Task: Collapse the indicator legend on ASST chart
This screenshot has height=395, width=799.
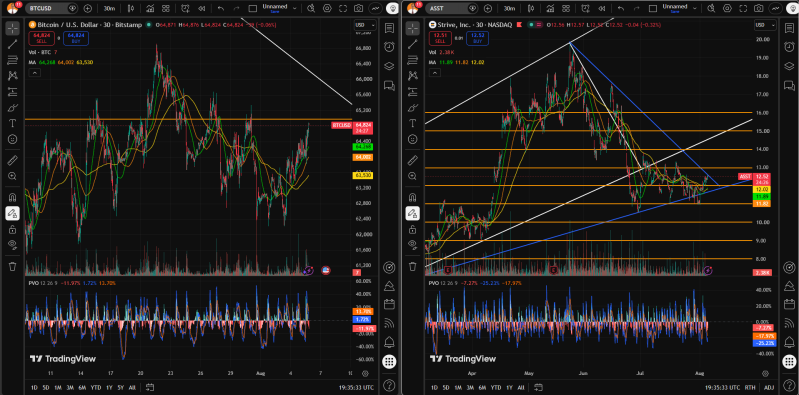Action: tap(434, 73)
